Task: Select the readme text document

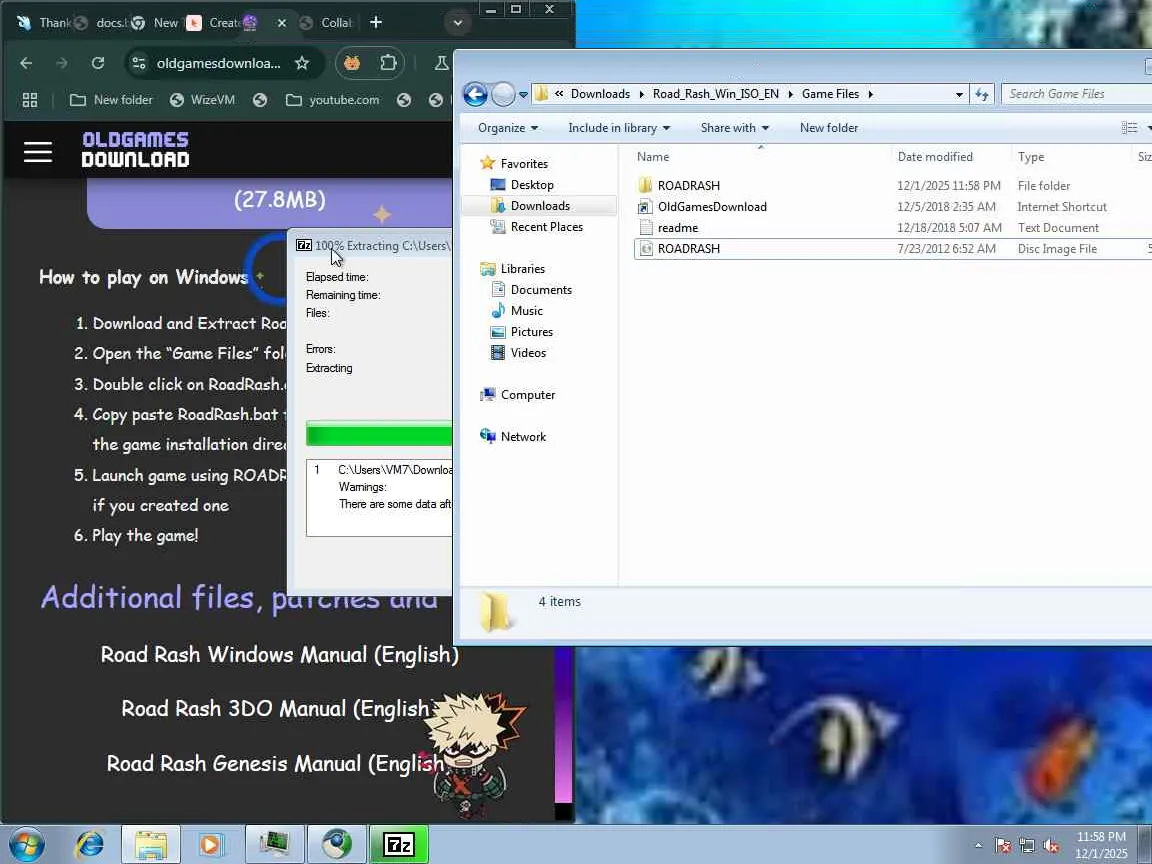Action: pyautogui.click(x=892, y=228)
